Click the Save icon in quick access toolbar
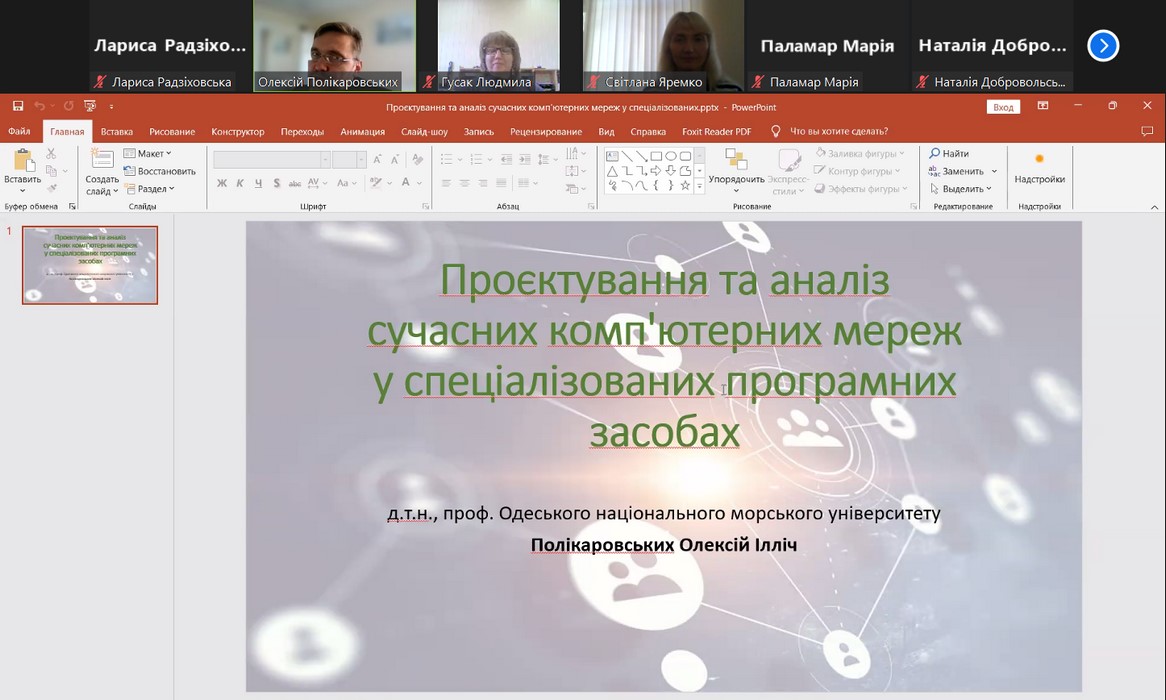 point(18,106)
